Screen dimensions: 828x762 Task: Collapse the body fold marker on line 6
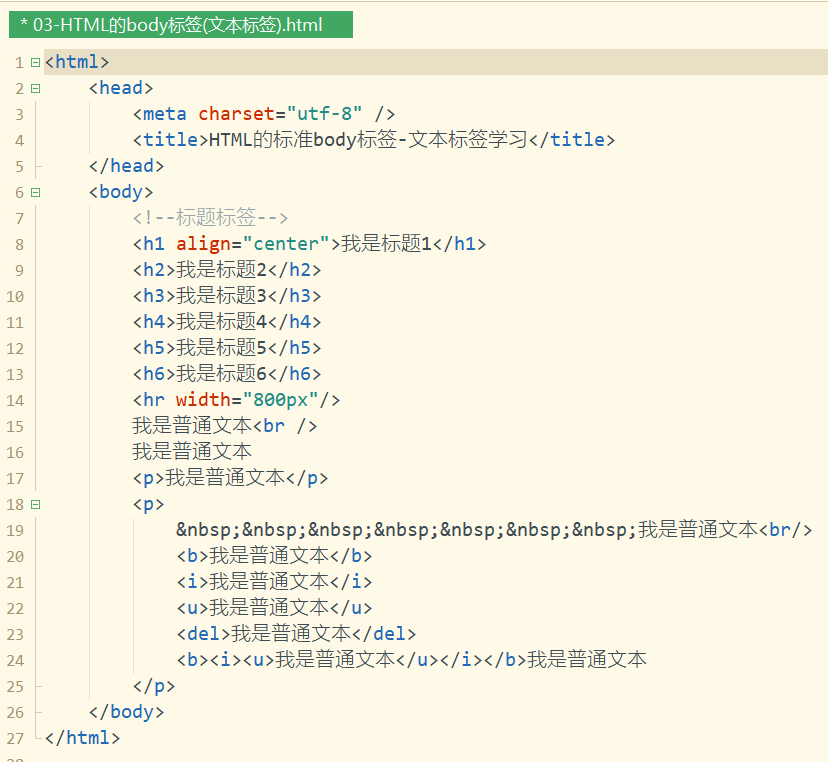(x=35, y=192)
